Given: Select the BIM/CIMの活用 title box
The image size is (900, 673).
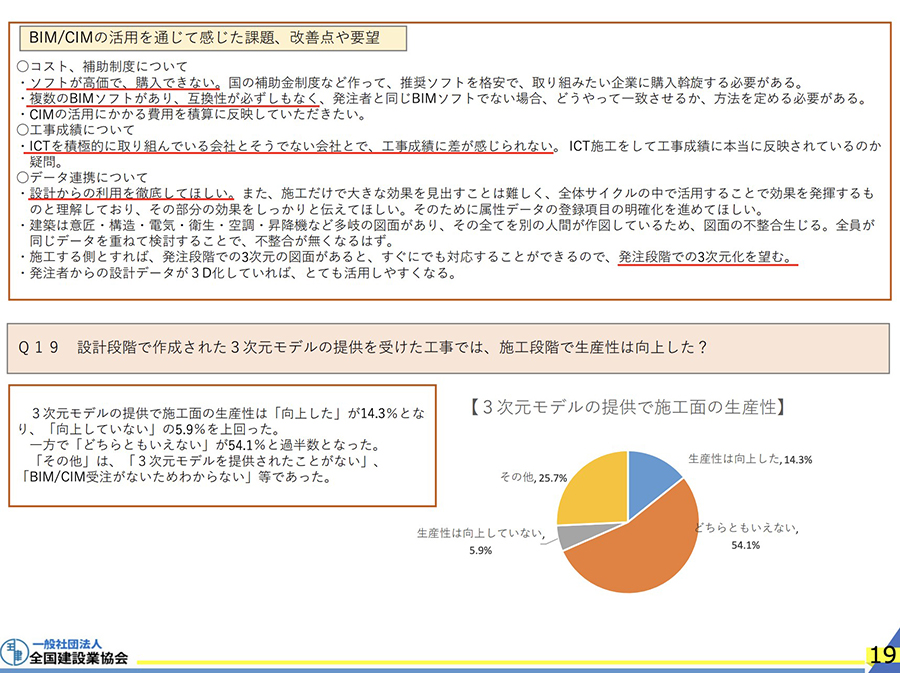Looking at the screenshot, I should (213, 38).
